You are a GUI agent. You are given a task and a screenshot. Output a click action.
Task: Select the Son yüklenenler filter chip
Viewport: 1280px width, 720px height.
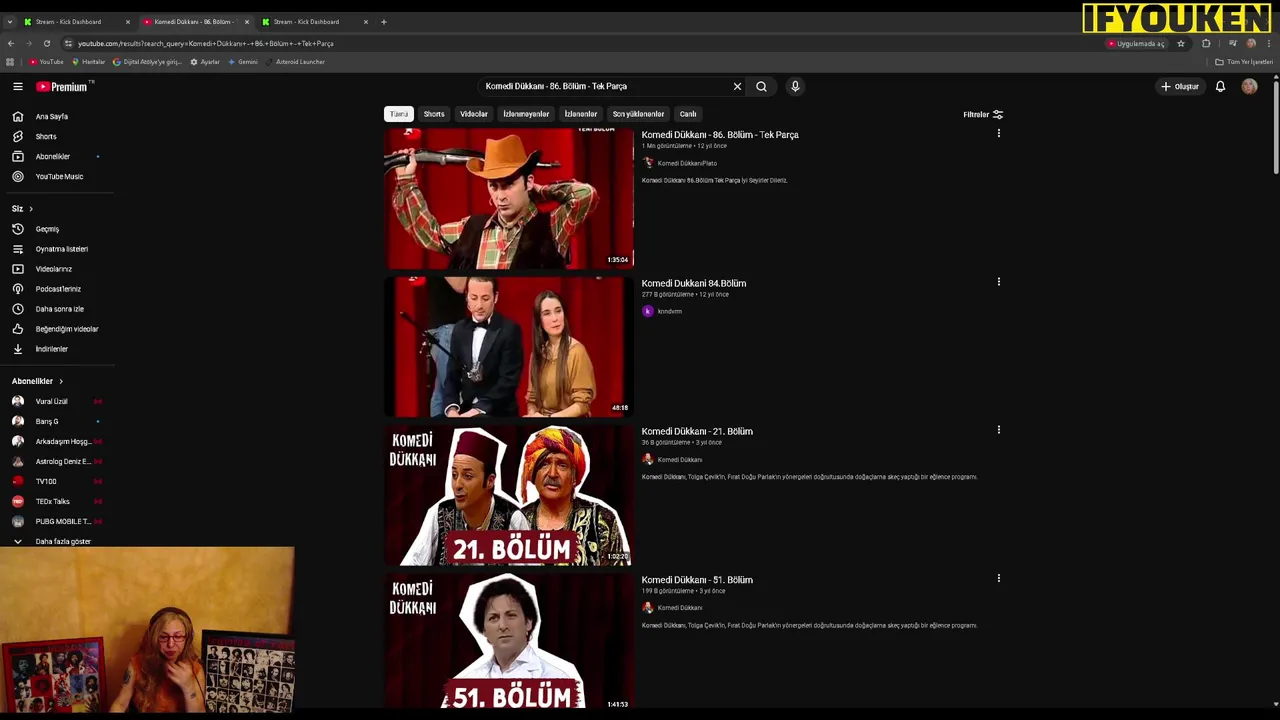638,114
